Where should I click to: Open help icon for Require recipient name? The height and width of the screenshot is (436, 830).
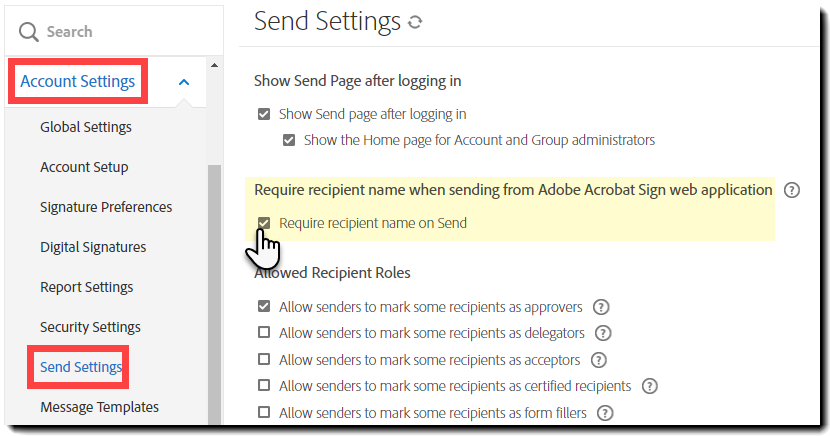(x=792, y=190)
